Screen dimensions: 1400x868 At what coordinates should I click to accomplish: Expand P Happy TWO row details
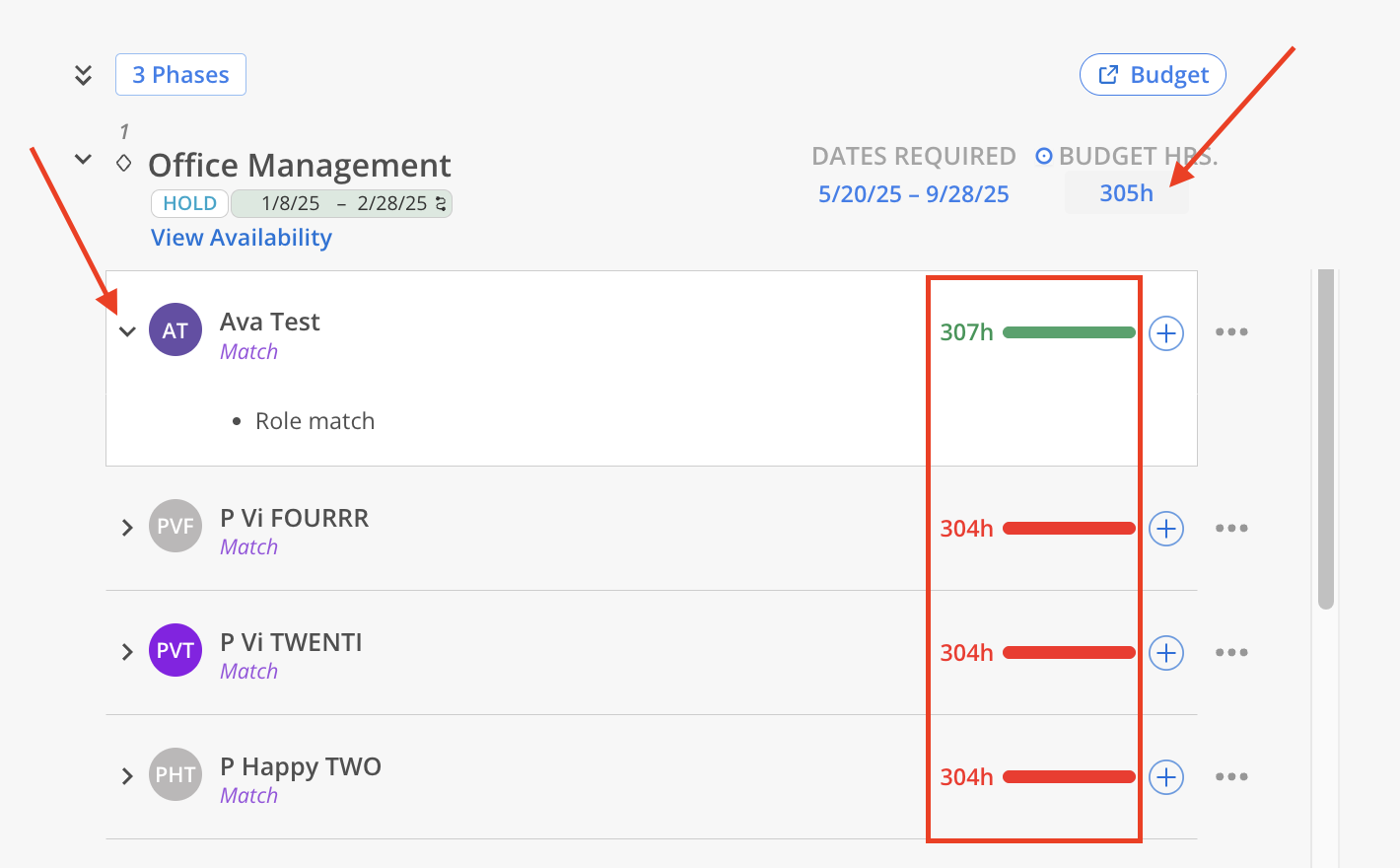[x=127, y=776]
